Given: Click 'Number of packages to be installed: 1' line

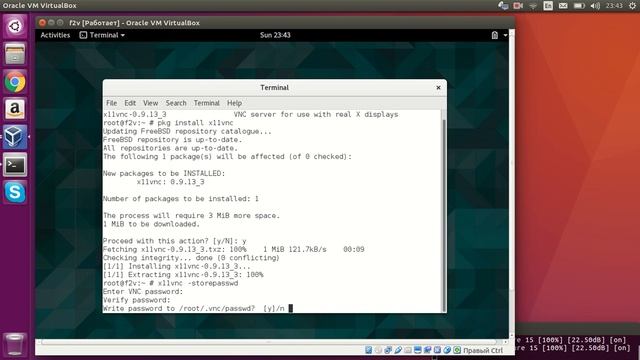Looking at the screenshot, I should tap(181, 199).
